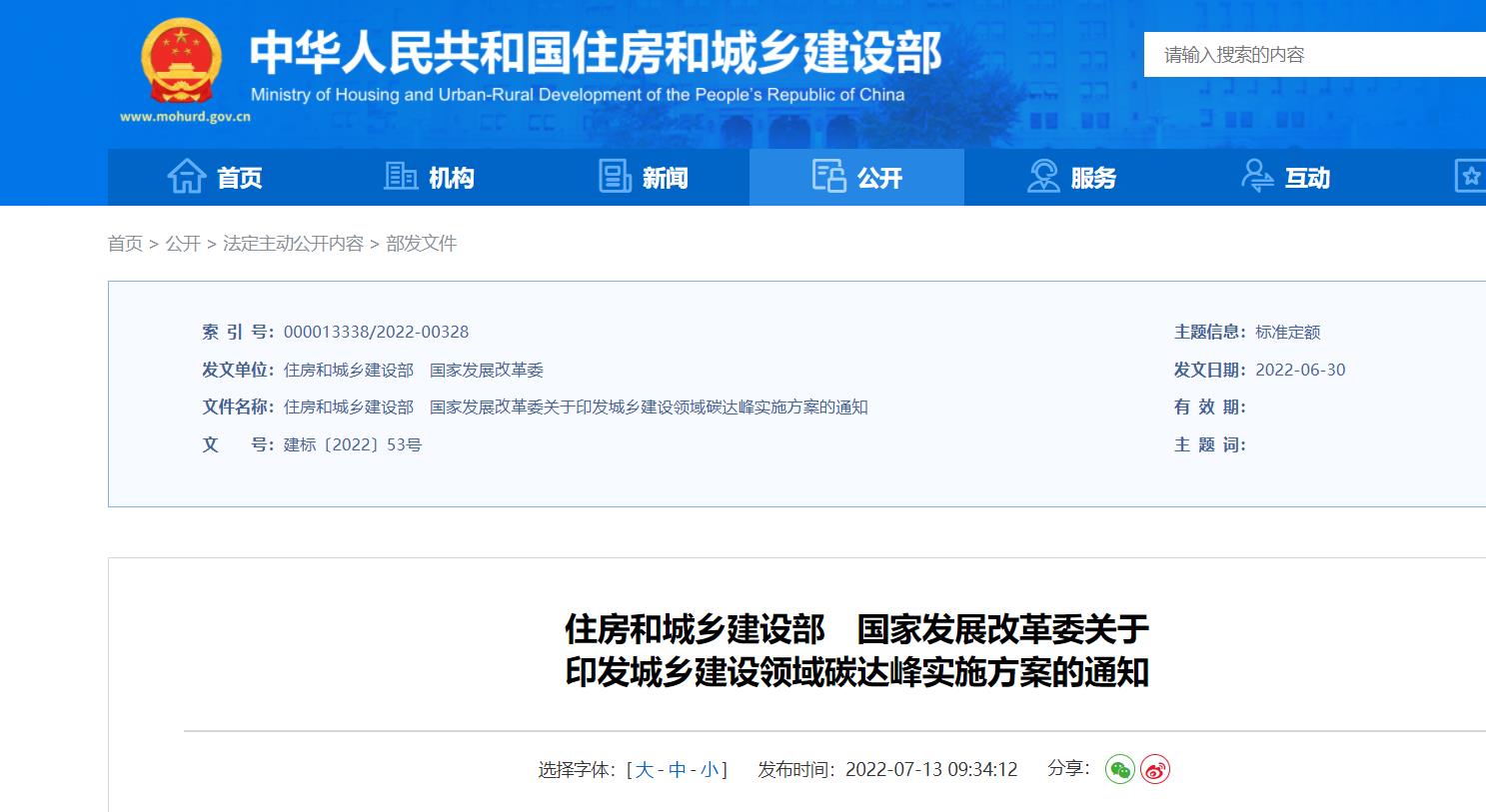Select the 服务 services people icon

pyautogui.click(x=1041, y=177)
